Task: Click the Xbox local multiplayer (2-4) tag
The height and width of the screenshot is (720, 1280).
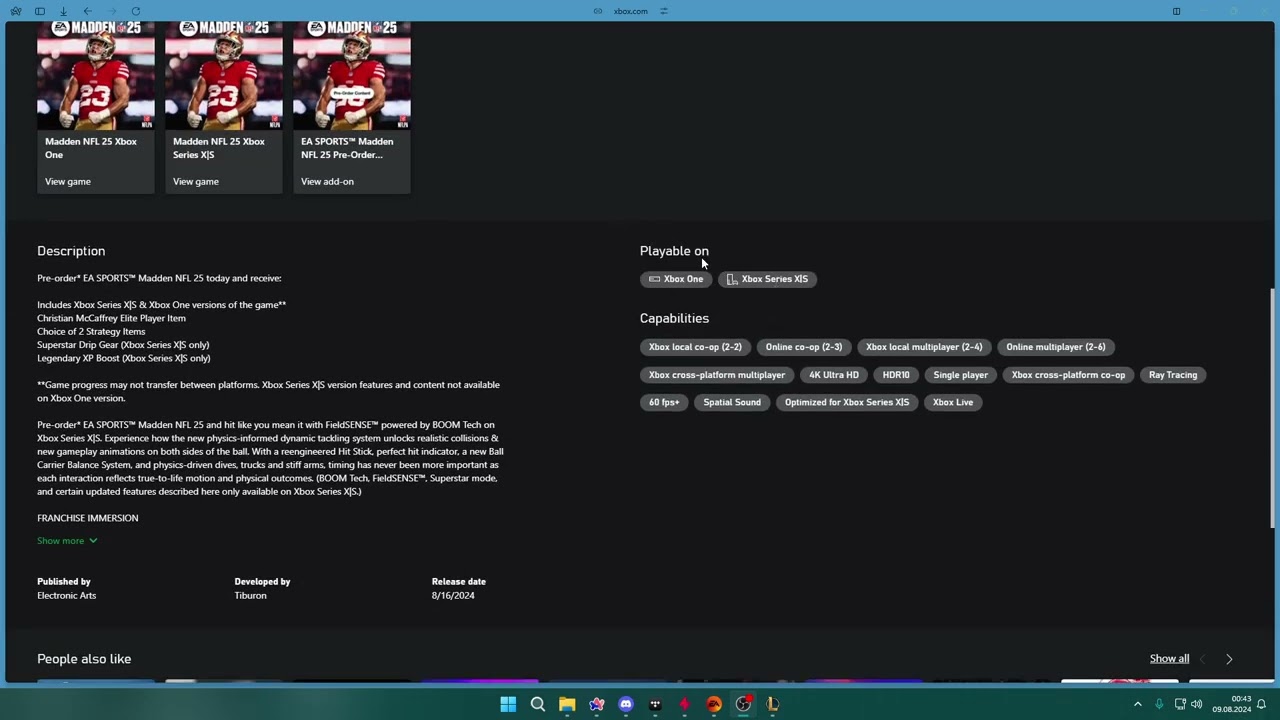Action: (x=924, y=347)
